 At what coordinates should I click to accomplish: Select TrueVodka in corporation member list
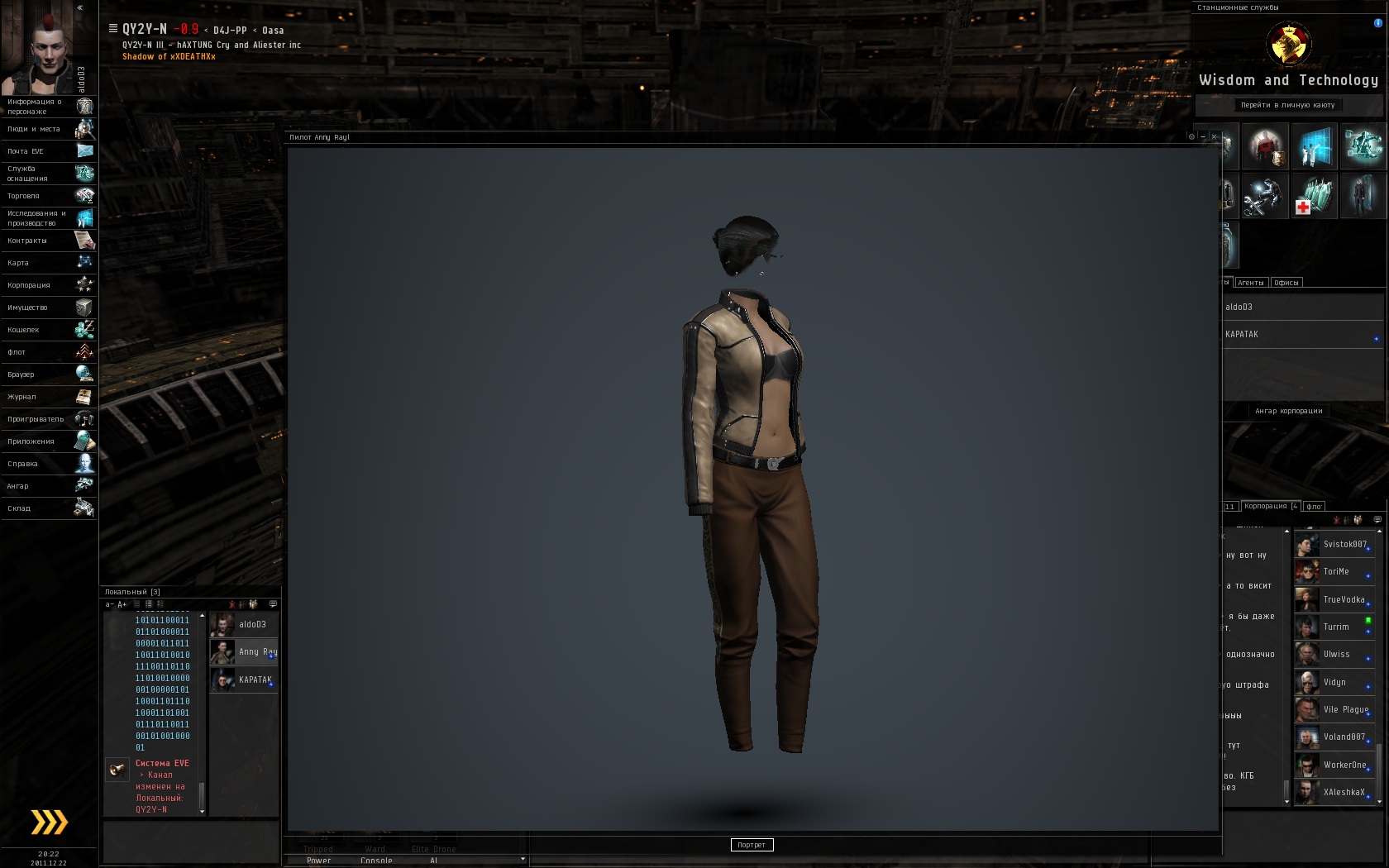click(1334, 599)
